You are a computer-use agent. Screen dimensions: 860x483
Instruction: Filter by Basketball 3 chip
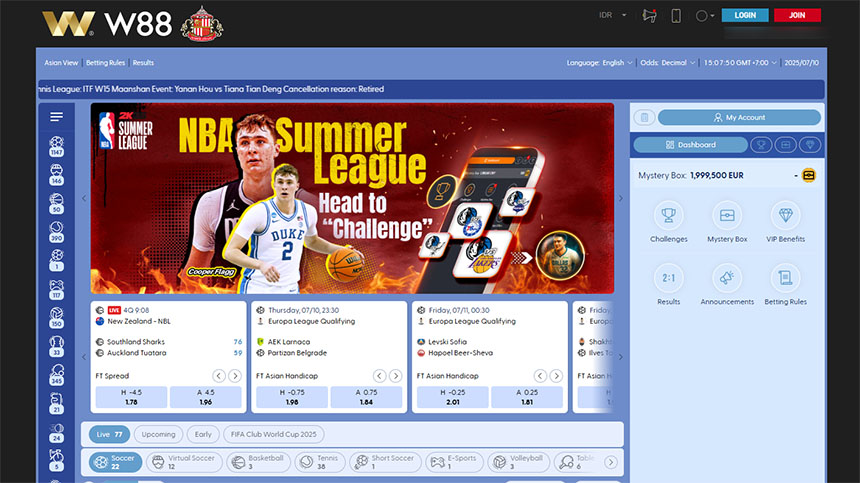point(258,462)
